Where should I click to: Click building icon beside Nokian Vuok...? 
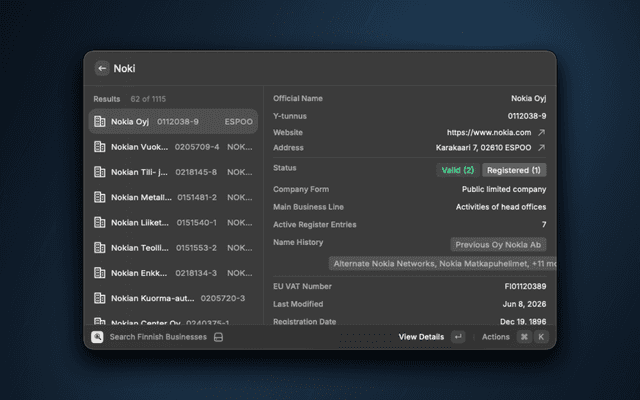pos(100,147)
